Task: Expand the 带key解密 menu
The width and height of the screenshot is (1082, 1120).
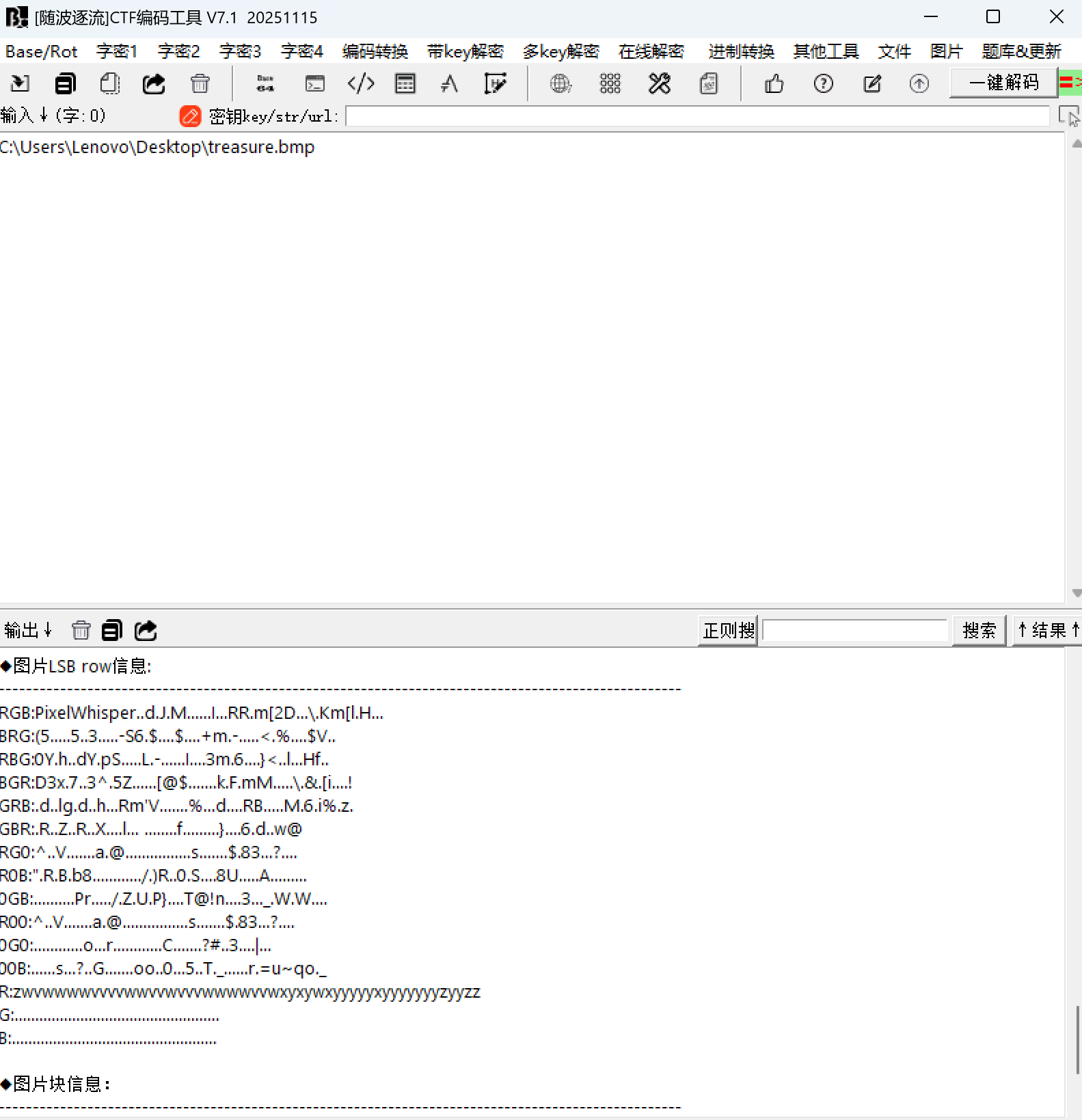Action: 465,51
